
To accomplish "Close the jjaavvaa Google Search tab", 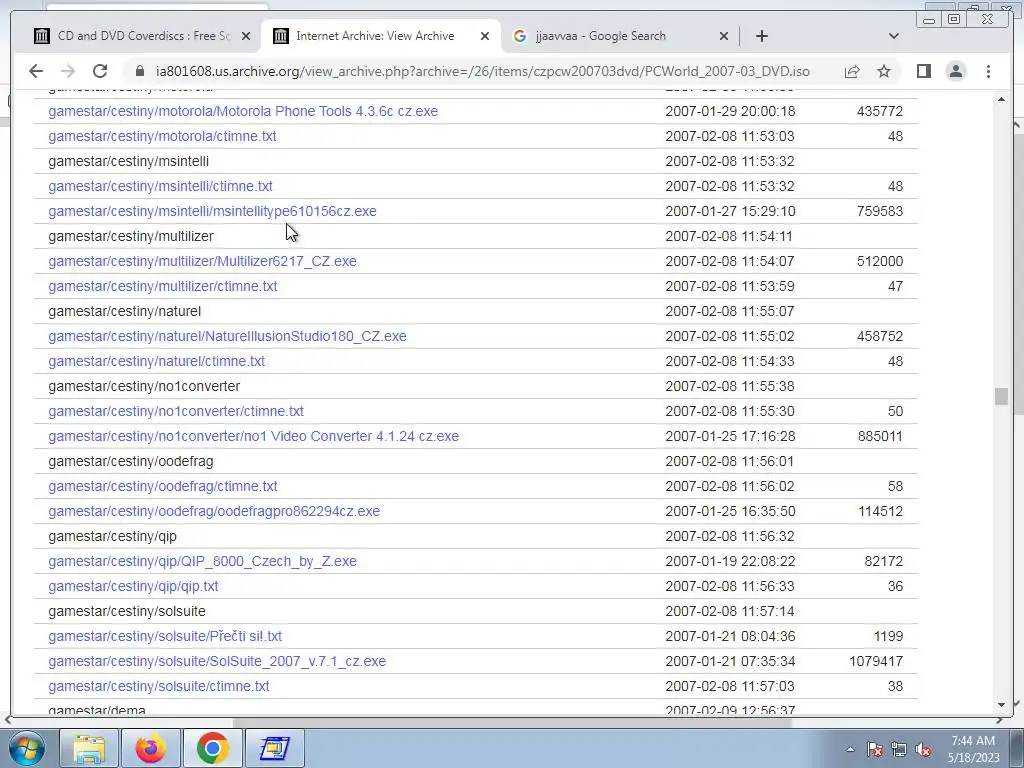I will 724,37.
